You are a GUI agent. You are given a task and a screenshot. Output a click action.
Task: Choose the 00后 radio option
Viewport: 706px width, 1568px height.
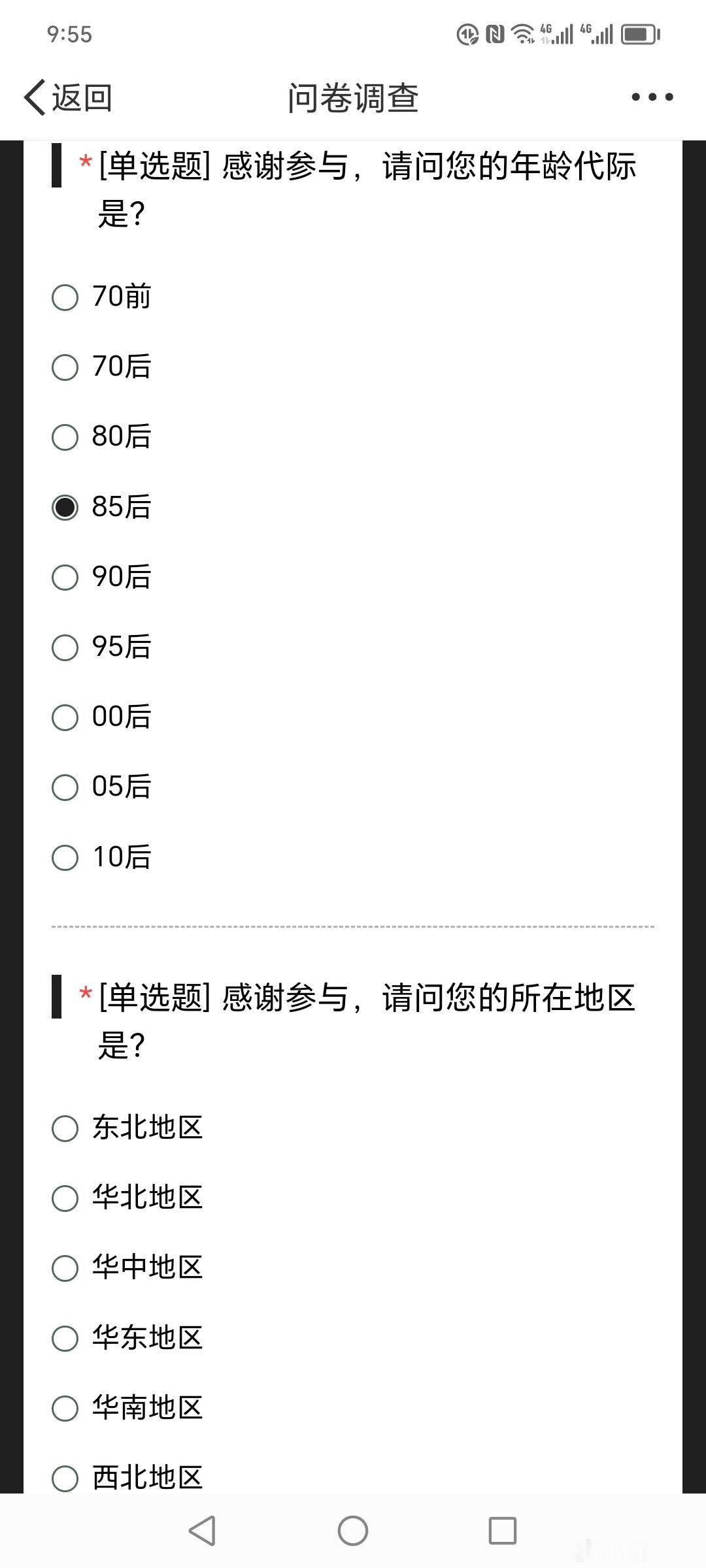pyautogui.click(x=102, y=717)
